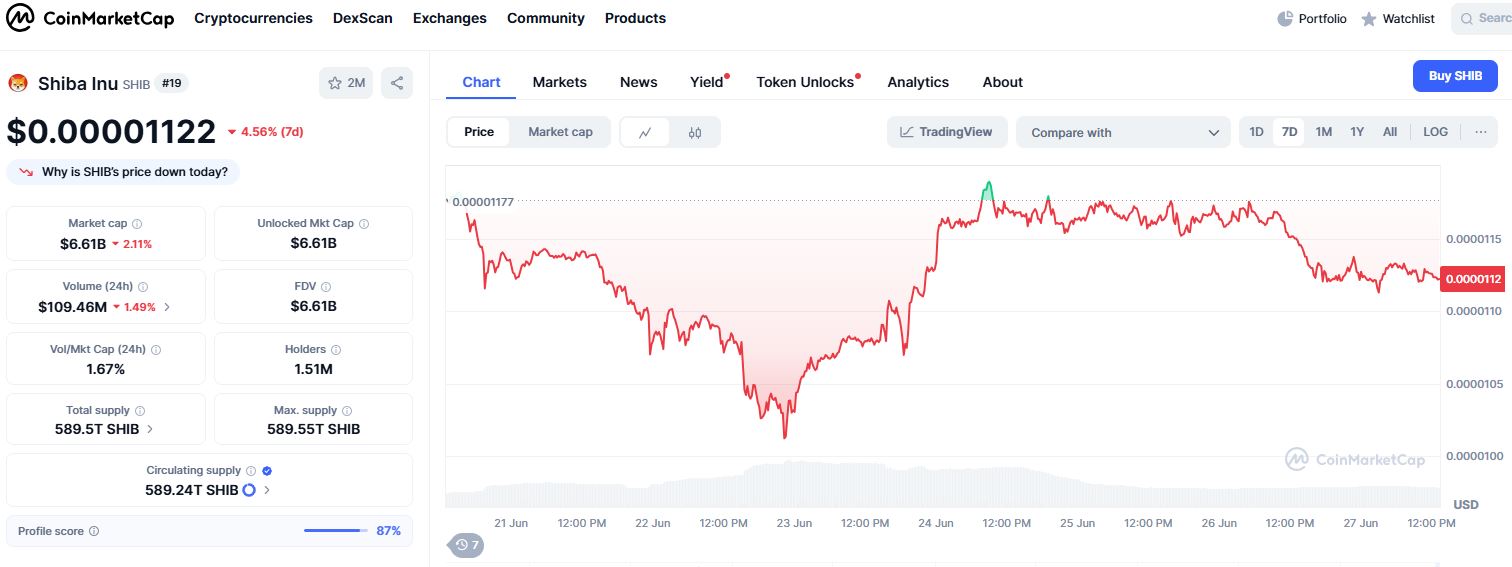The image size is (1512, 567).
Task: Open the Portfolio pie icon link
Action: point(1312,18)
